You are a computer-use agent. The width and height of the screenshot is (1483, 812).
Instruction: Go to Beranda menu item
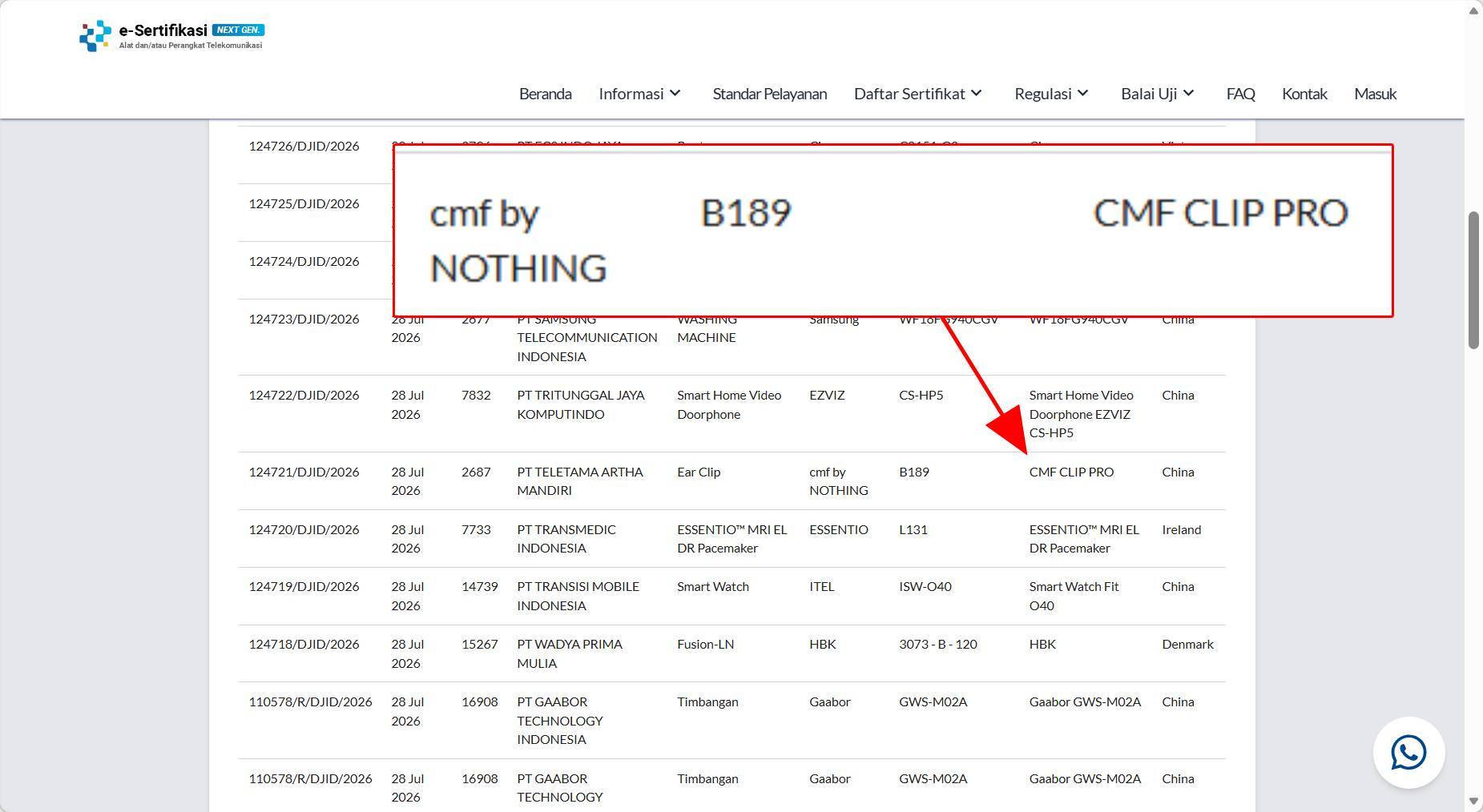click(x=545, y=94)
